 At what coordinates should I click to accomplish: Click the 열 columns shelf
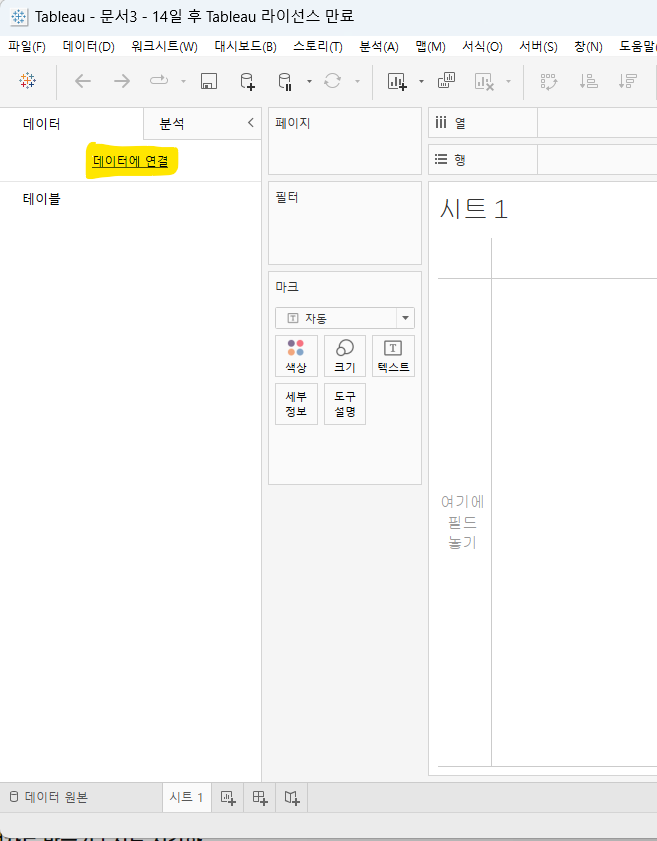[x=542, y=123]
